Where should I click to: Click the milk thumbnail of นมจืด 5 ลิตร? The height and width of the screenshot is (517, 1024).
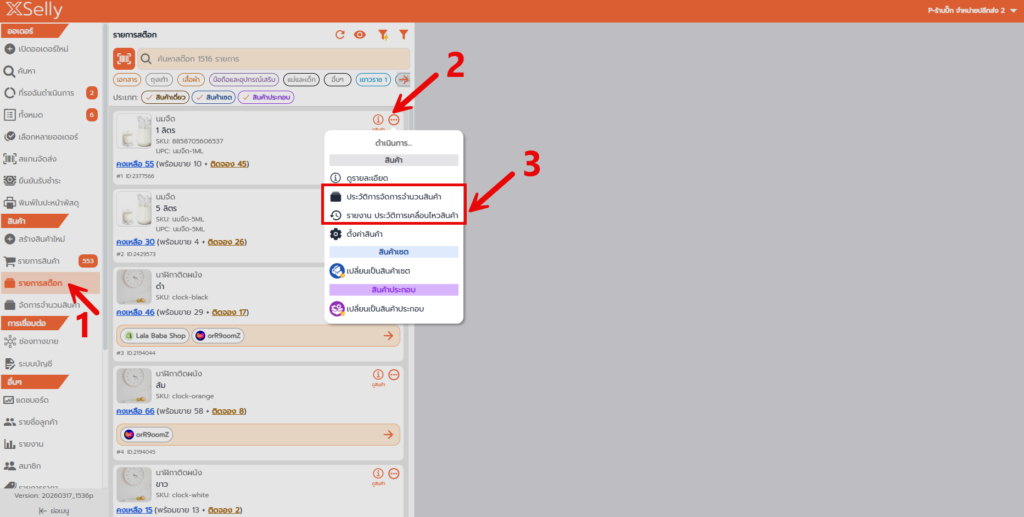pos(133,209)
